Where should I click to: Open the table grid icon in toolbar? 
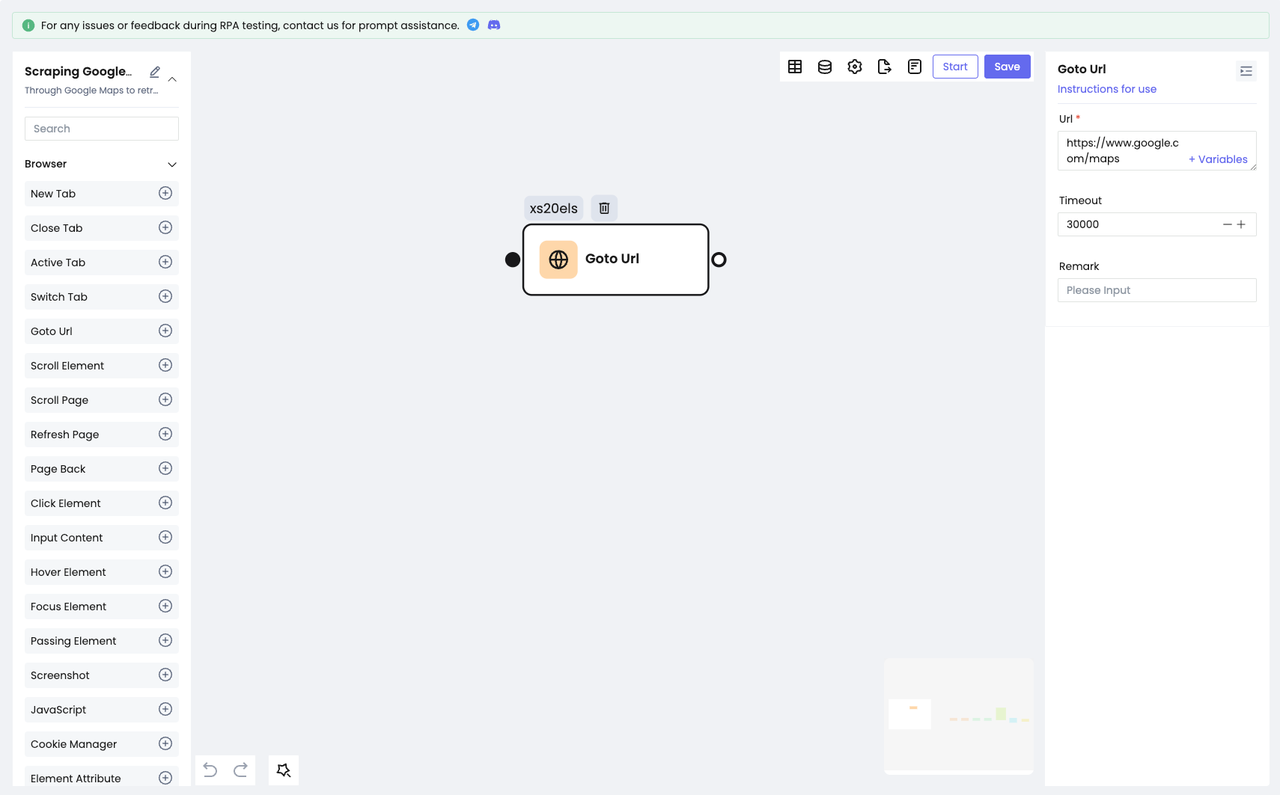coord(795,67)
